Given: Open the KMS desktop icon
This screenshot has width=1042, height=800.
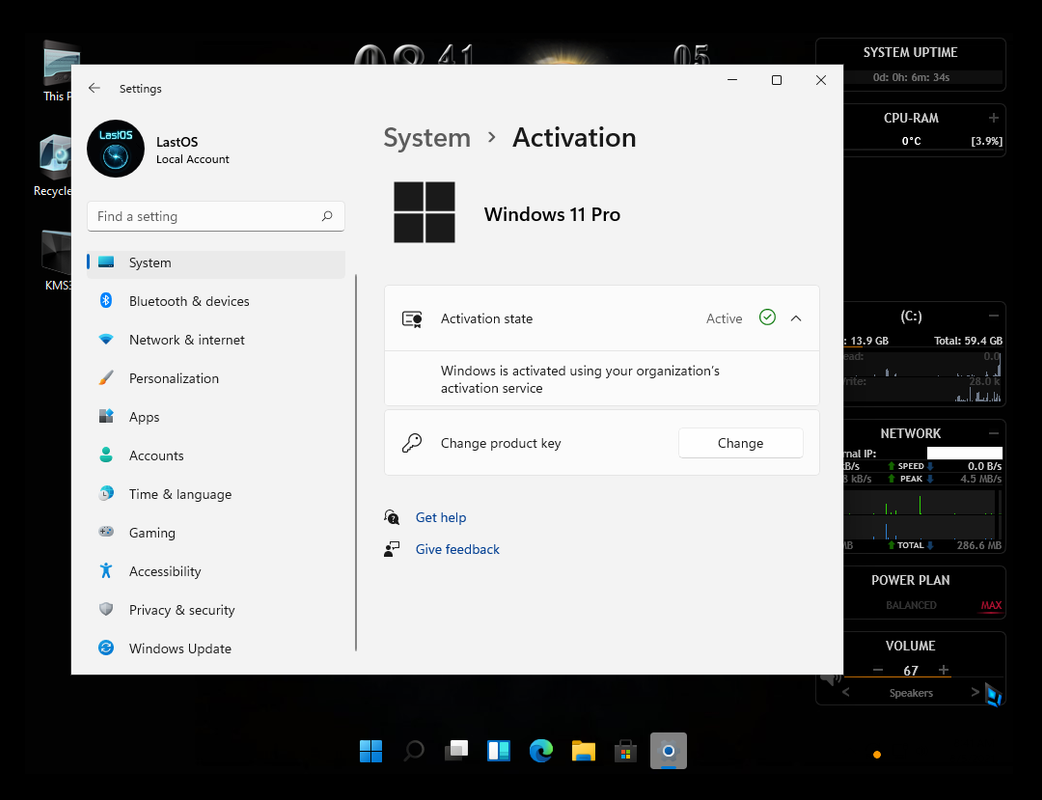Looking at the screenshot, I should tap(57, 260).
